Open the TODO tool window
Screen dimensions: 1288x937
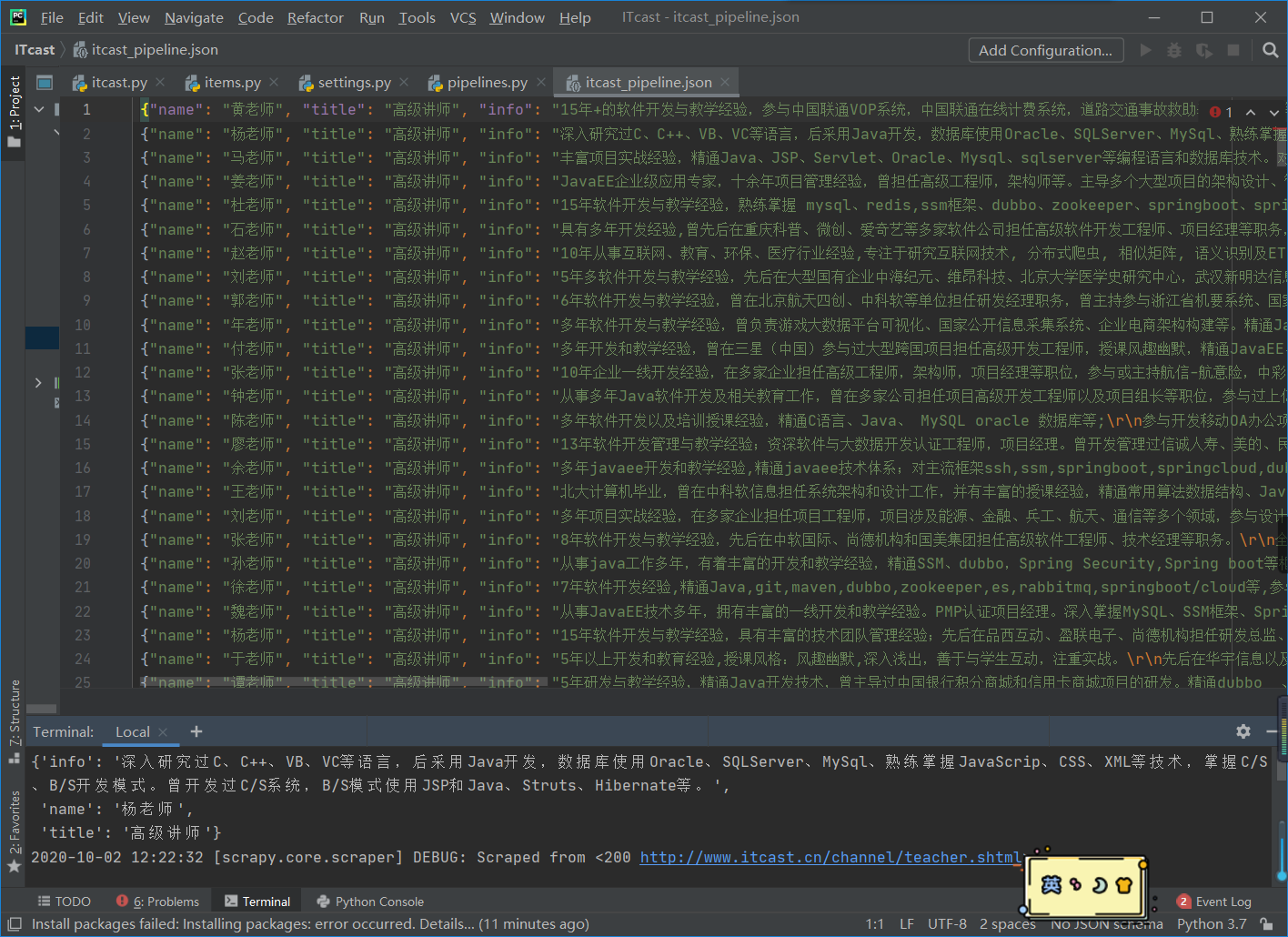tap(65, 902)
